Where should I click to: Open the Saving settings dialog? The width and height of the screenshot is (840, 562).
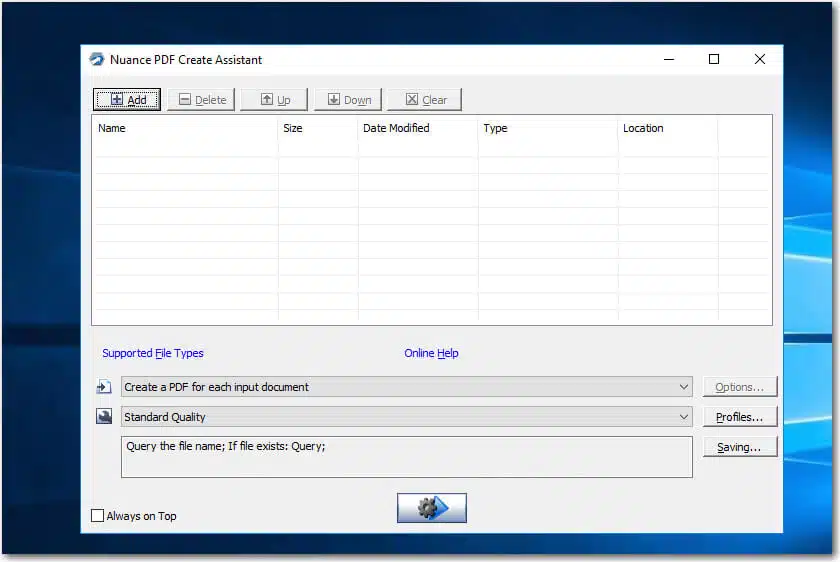740,447
